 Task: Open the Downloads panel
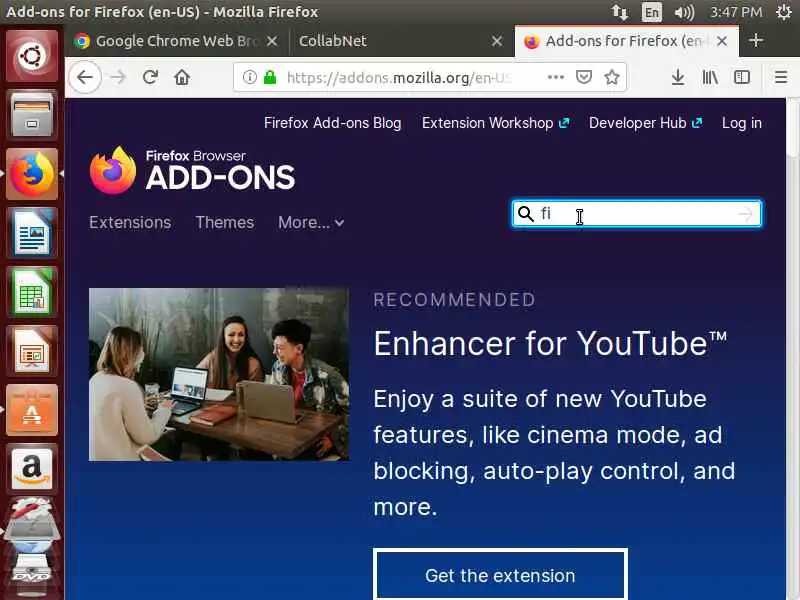tap(678, 78)
